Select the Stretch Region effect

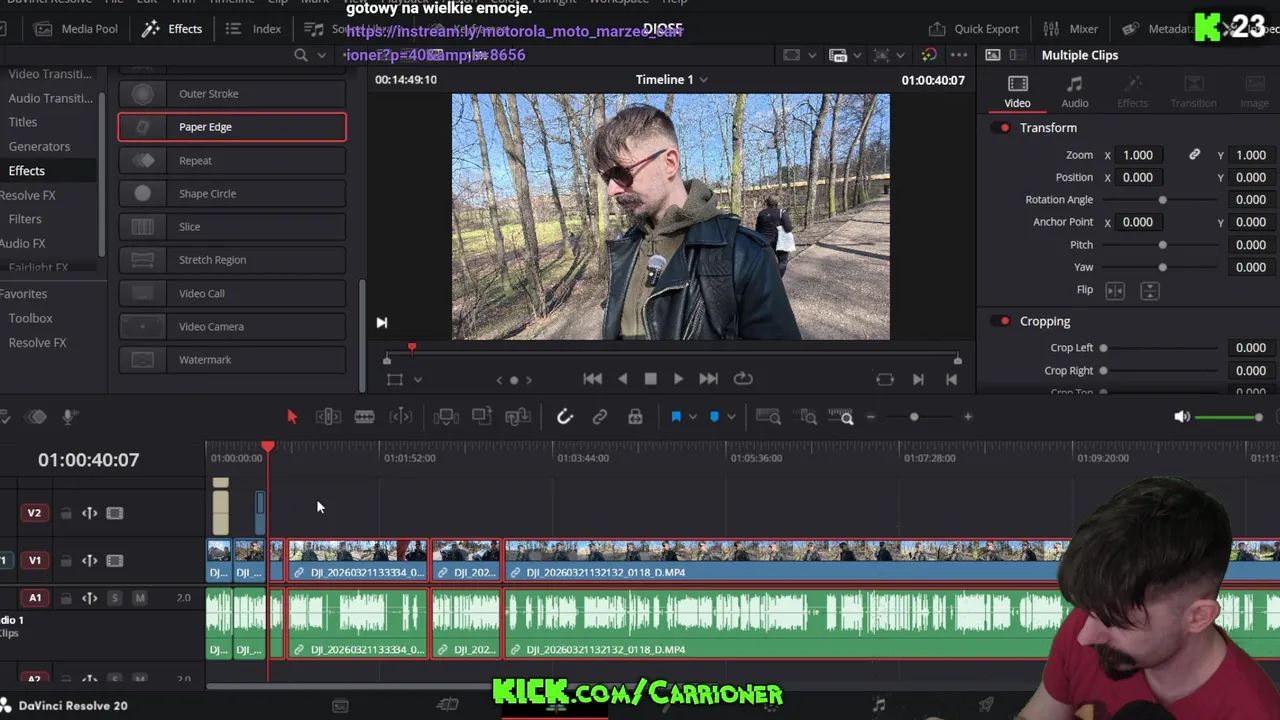click(x=232, y=260)
